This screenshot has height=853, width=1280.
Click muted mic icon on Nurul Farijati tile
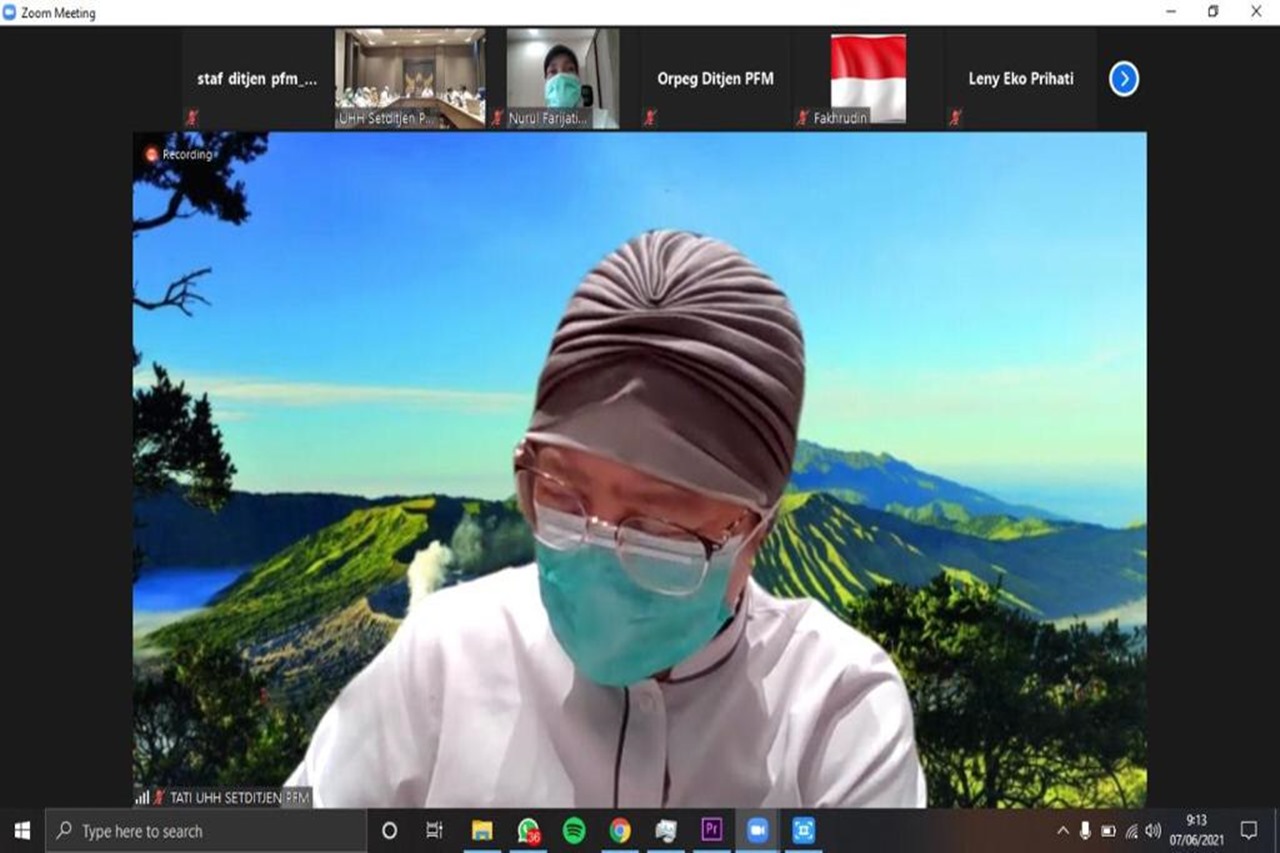click(497, 118)
